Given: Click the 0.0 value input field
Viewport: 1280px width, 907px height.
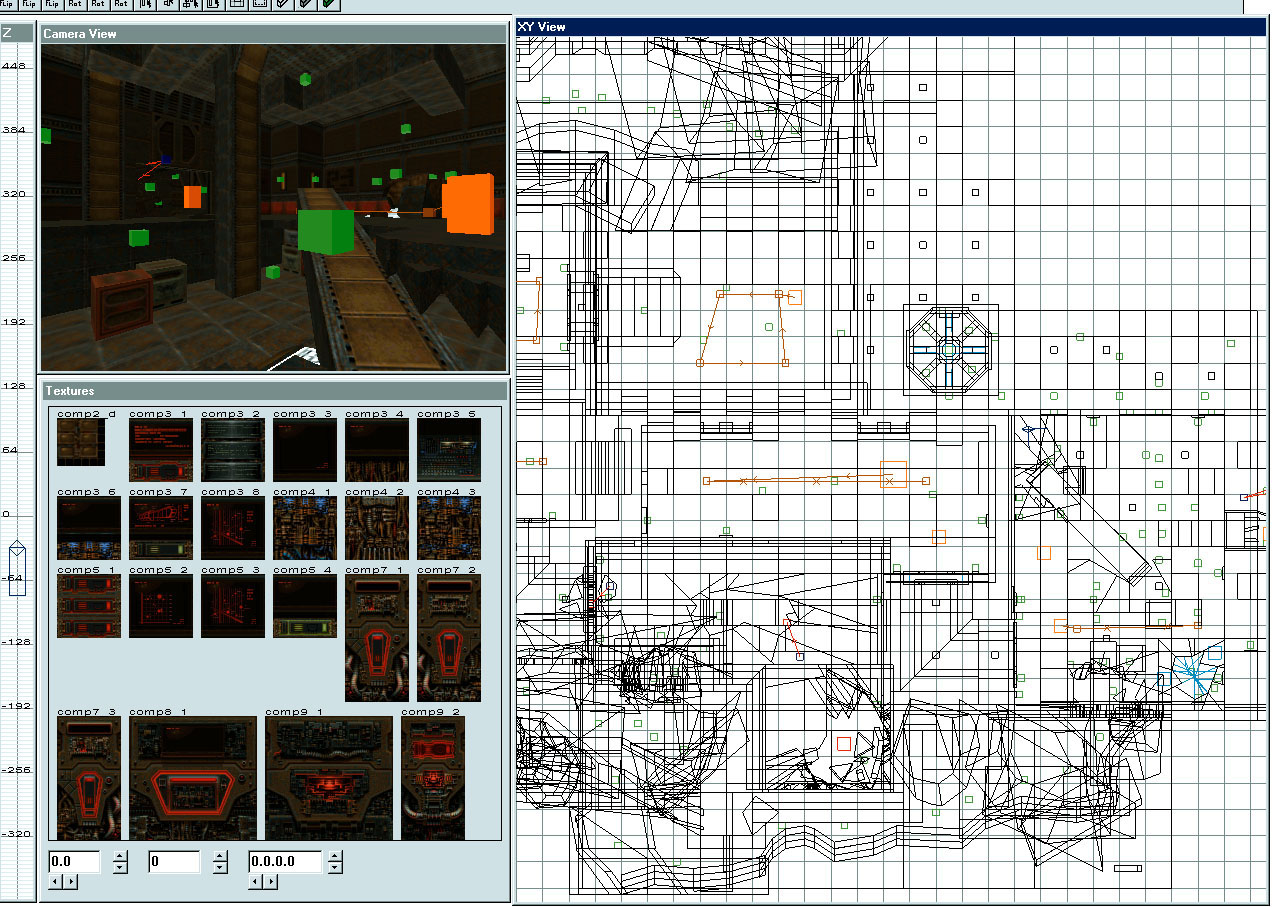Looking at the screenshot, I should pos(75,861).
